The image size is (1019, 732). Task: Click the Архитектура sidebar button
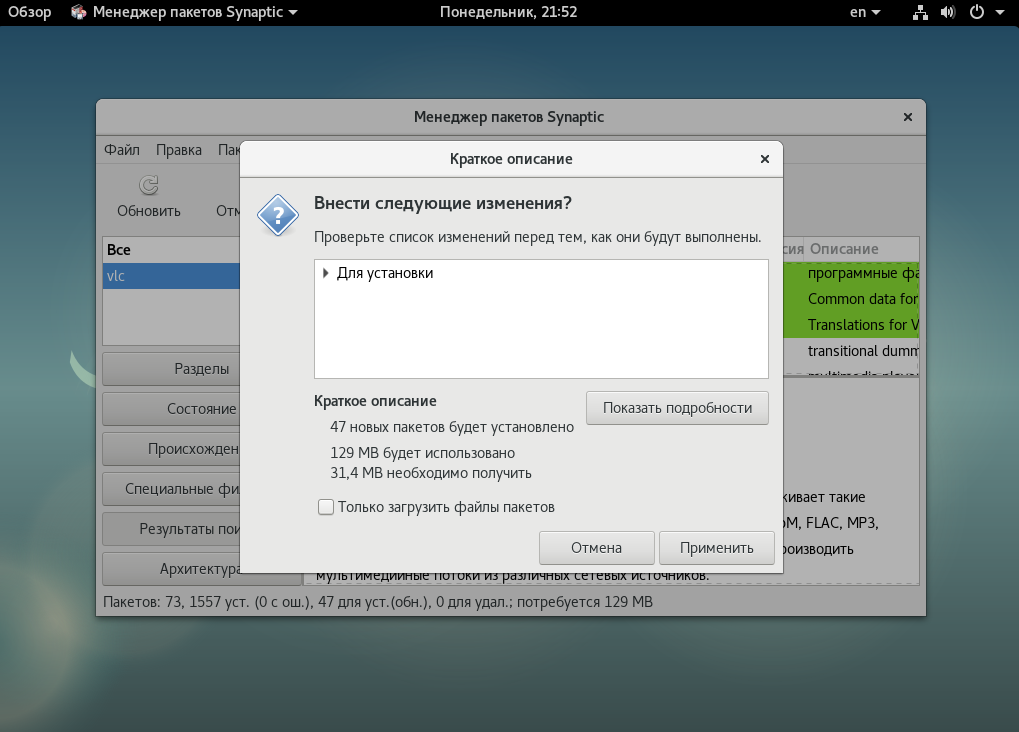[171, 569]
